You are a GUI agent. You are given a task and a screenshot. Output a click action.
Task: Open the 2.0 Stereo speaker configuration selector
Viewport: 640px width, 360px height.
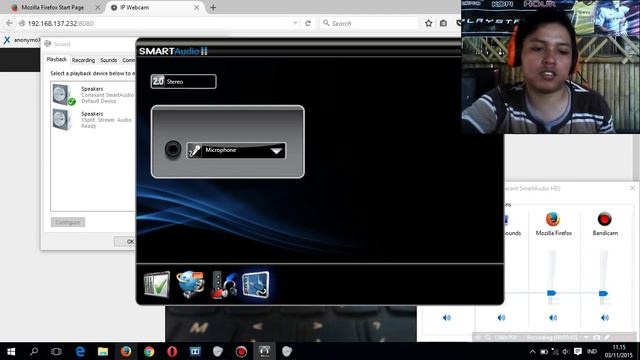(183, 81)
